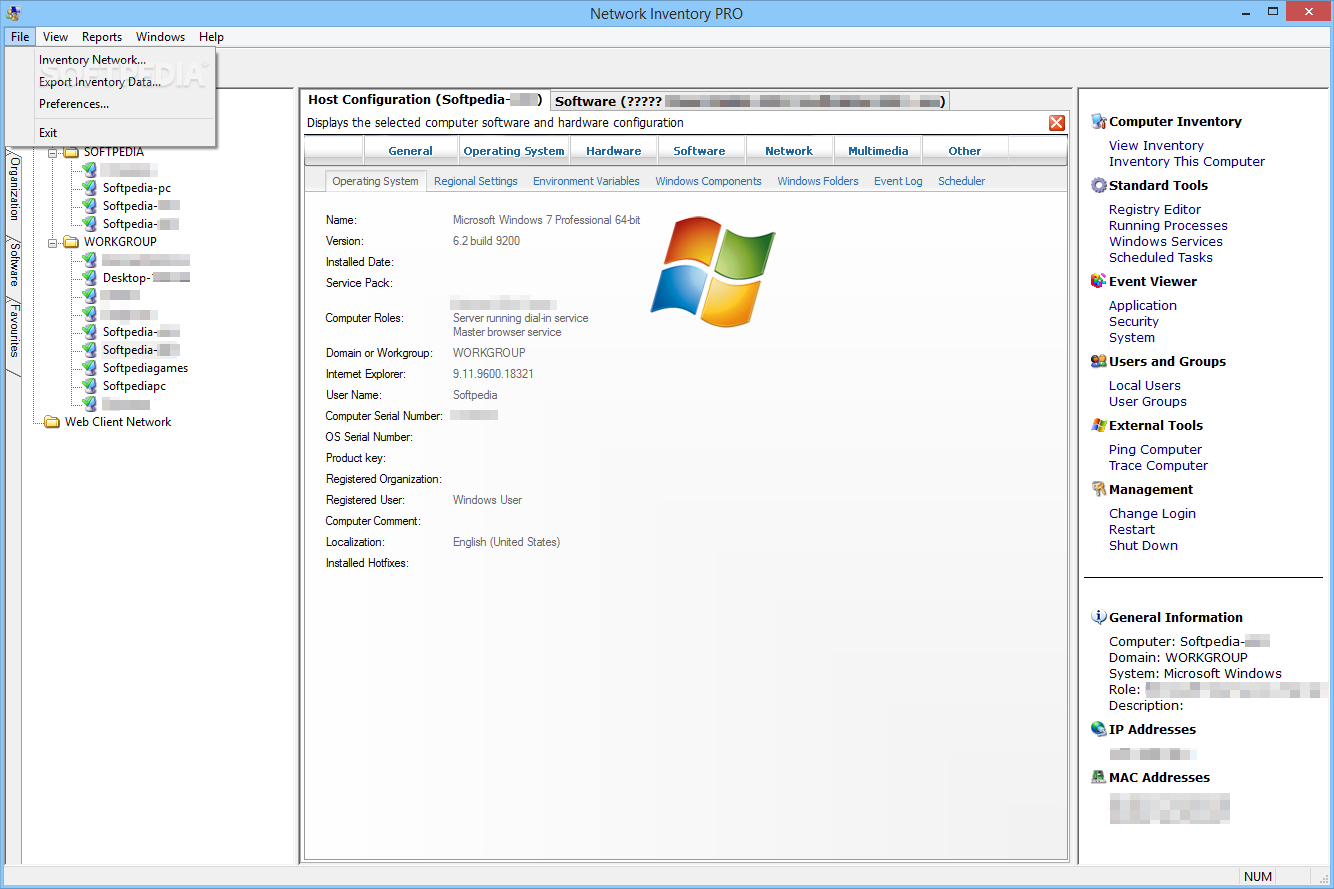Open the Running Processes link
This screenshot has width=1334, height=889.
coord(1168,225)
